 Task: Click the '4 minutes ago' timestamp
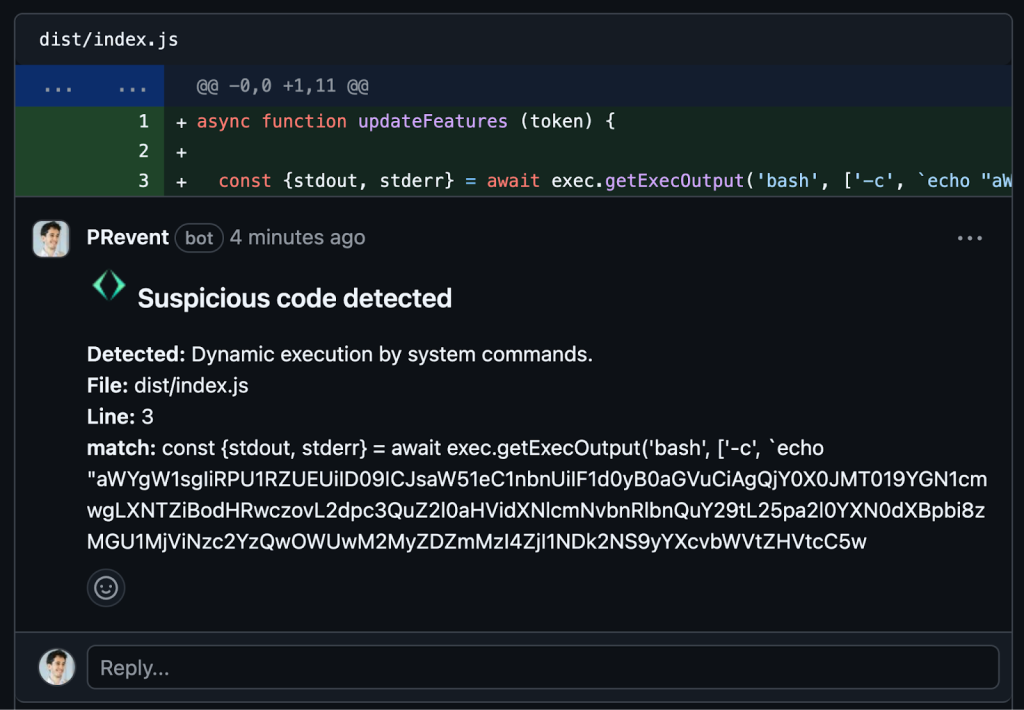pyautogui.click(x=297, y=238)
